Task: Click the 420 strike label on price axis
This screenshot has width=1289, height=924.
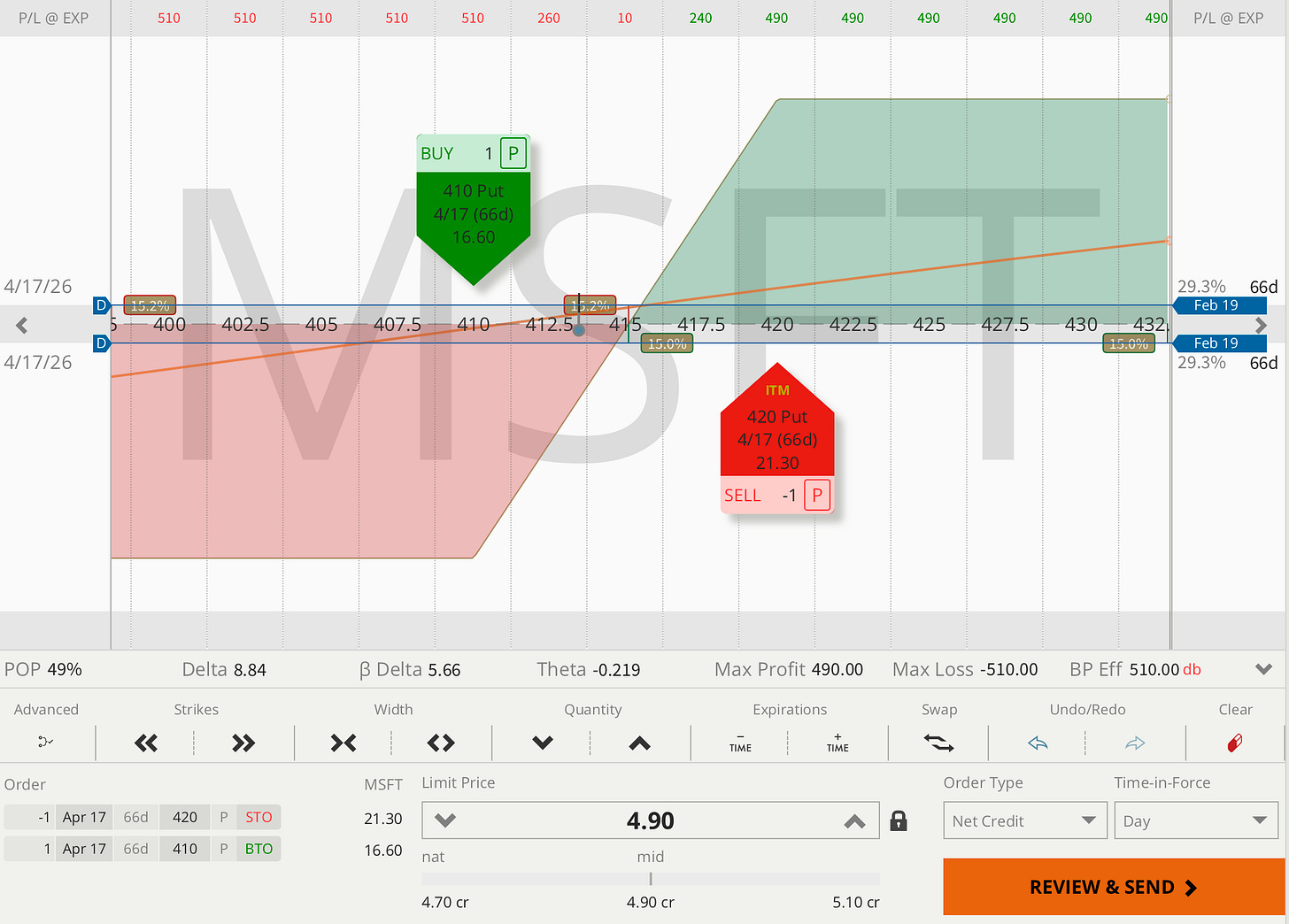Action: tap(777, 325)
